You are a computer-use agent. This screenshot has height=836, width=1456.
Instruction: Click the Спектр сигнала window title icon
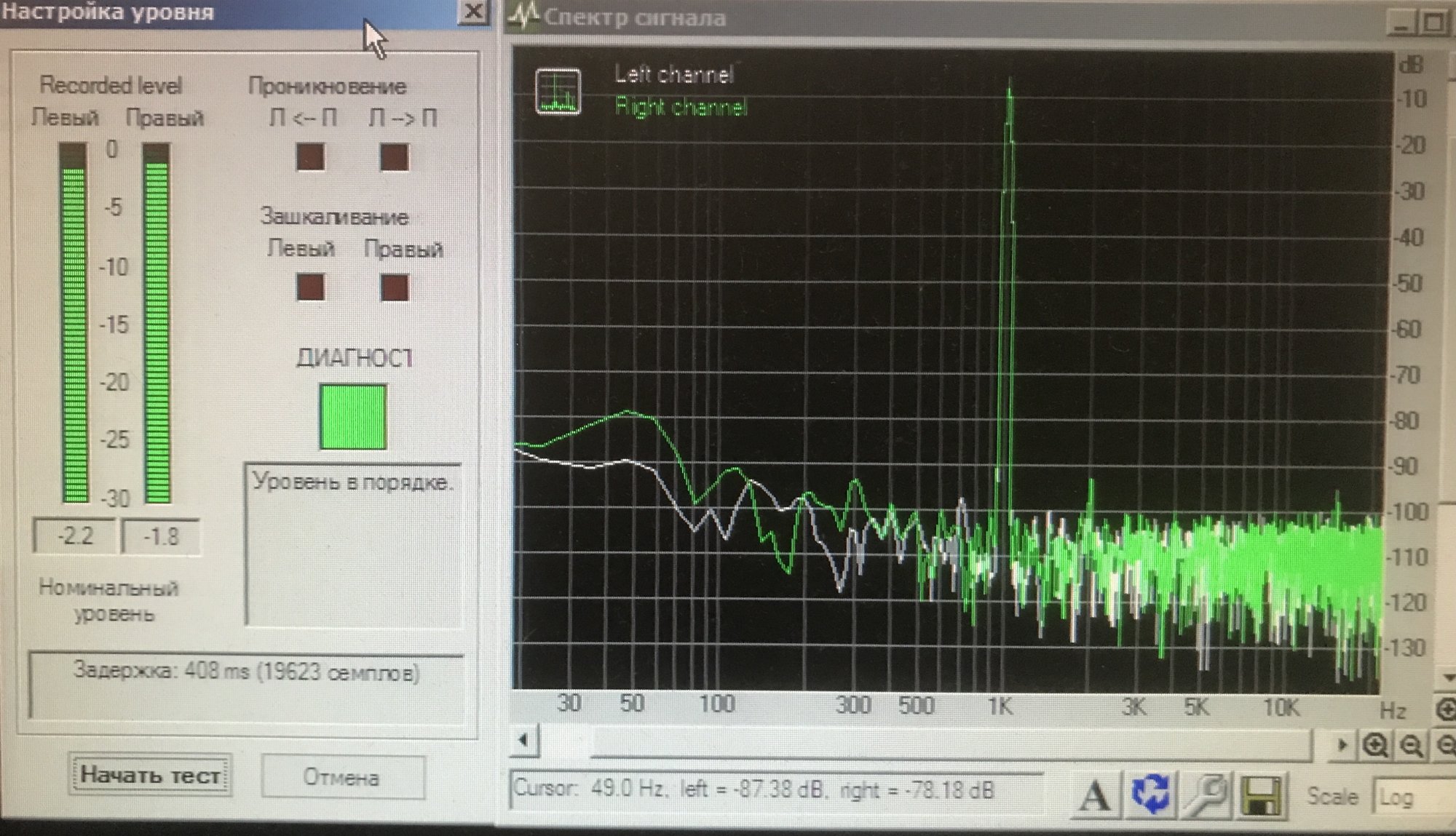coord(524,15)
